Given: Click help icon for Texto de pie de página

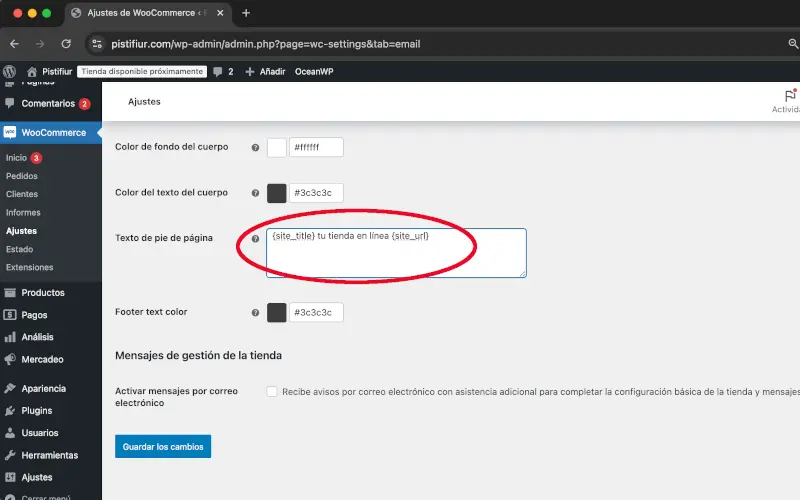Looking at the screenshot, I should 255,238.
